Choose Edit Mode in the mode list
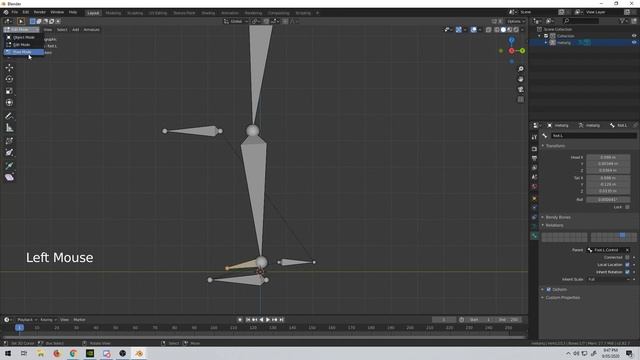This screenshot has width=640, height=360. pos(23,44)
